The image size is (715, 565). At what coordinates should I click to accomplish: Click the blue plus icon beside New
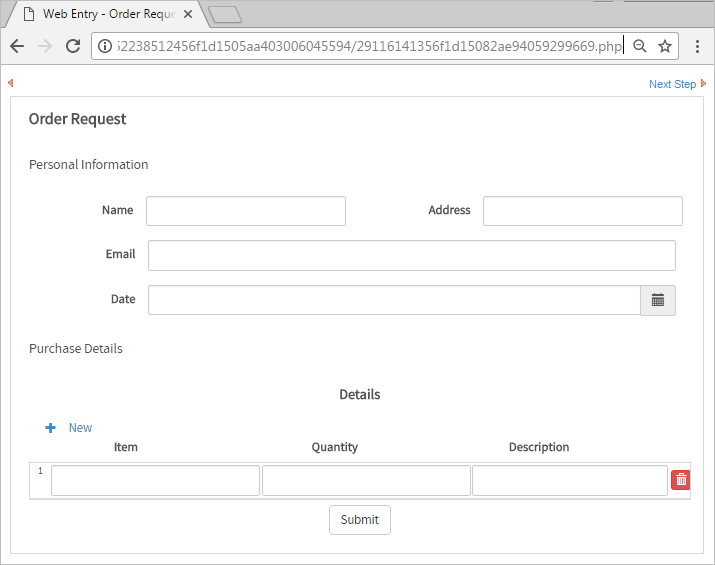coord(51,428)
